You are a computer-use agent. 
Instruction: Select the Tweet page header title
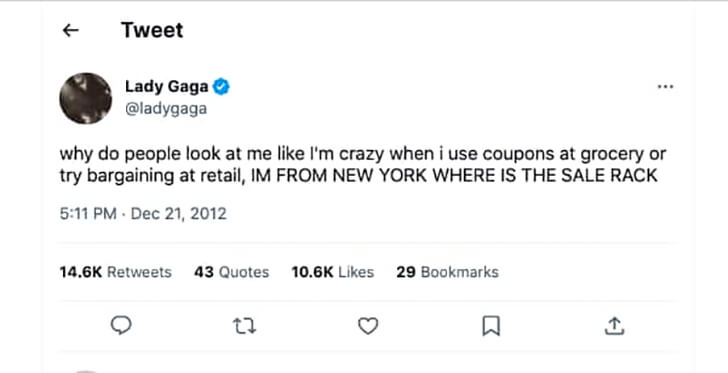point(152,30)
